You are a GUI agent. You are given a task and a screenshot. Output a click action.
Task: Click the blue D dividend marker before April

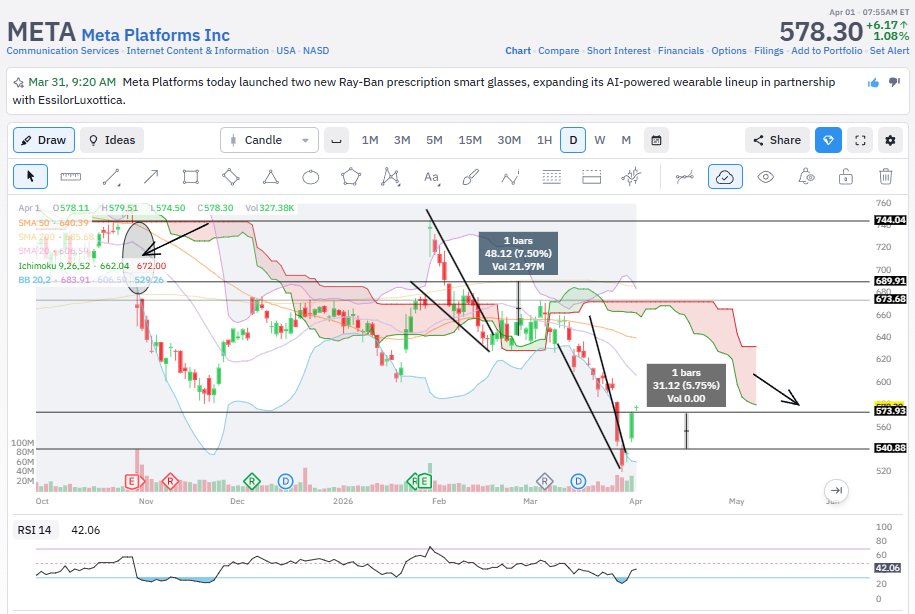(578, 482)
